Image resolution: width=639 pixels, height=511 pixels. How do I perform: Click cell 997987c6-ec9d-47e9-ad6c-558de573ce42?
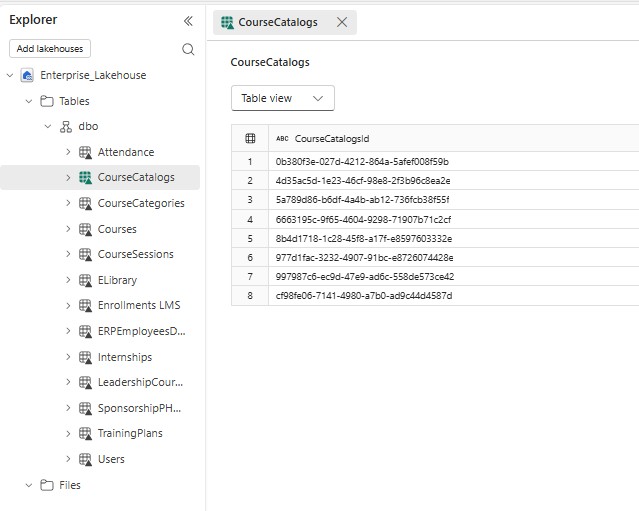tap(365, 277)
